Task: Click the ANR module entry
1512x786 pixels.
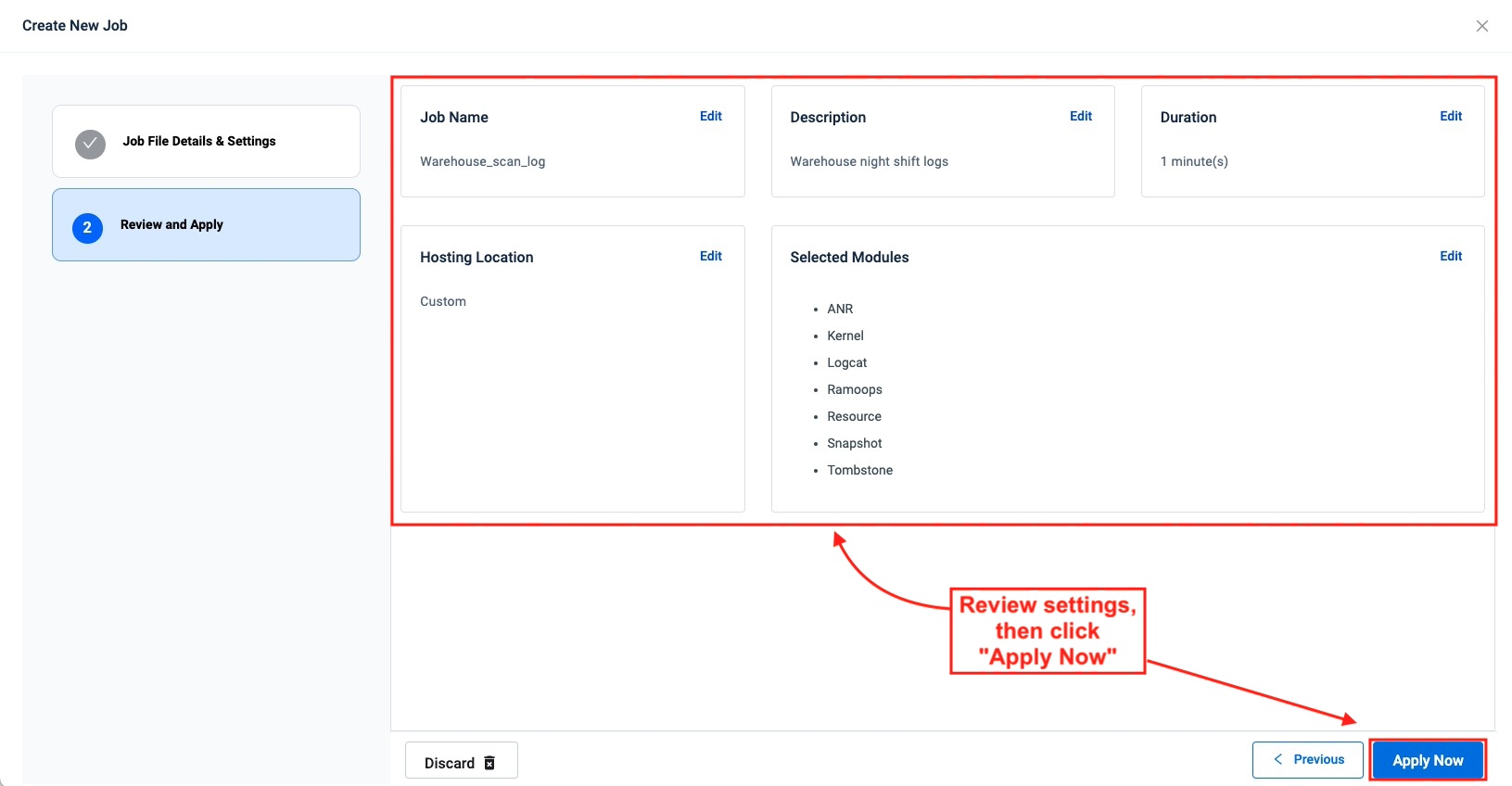Action: coord(840,309)
